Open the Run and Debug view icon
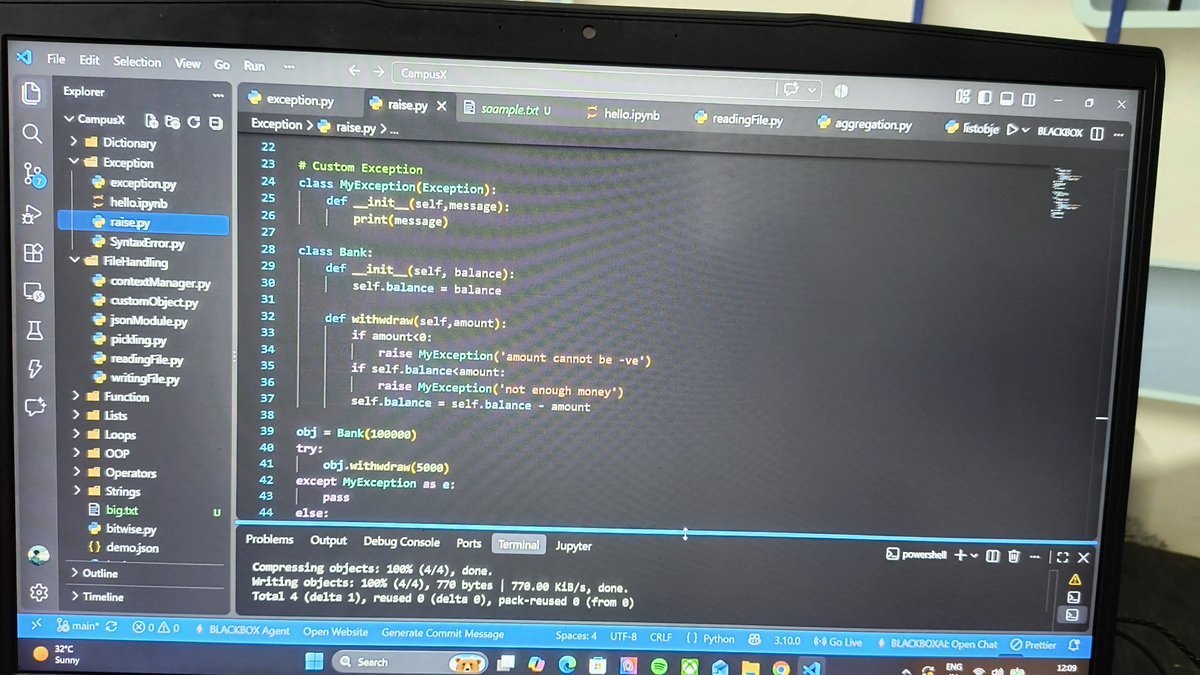 tap(32, 213)
